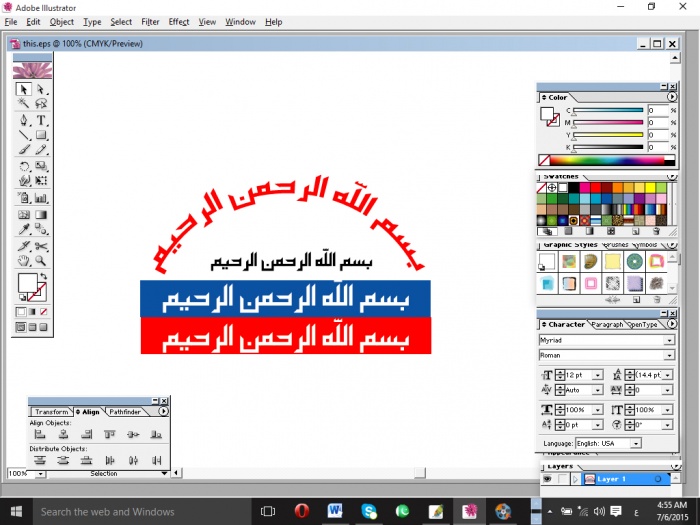Switch to the Paragraph tab
Viewport: 700px width, 525px height.
(x=607, y=325)
